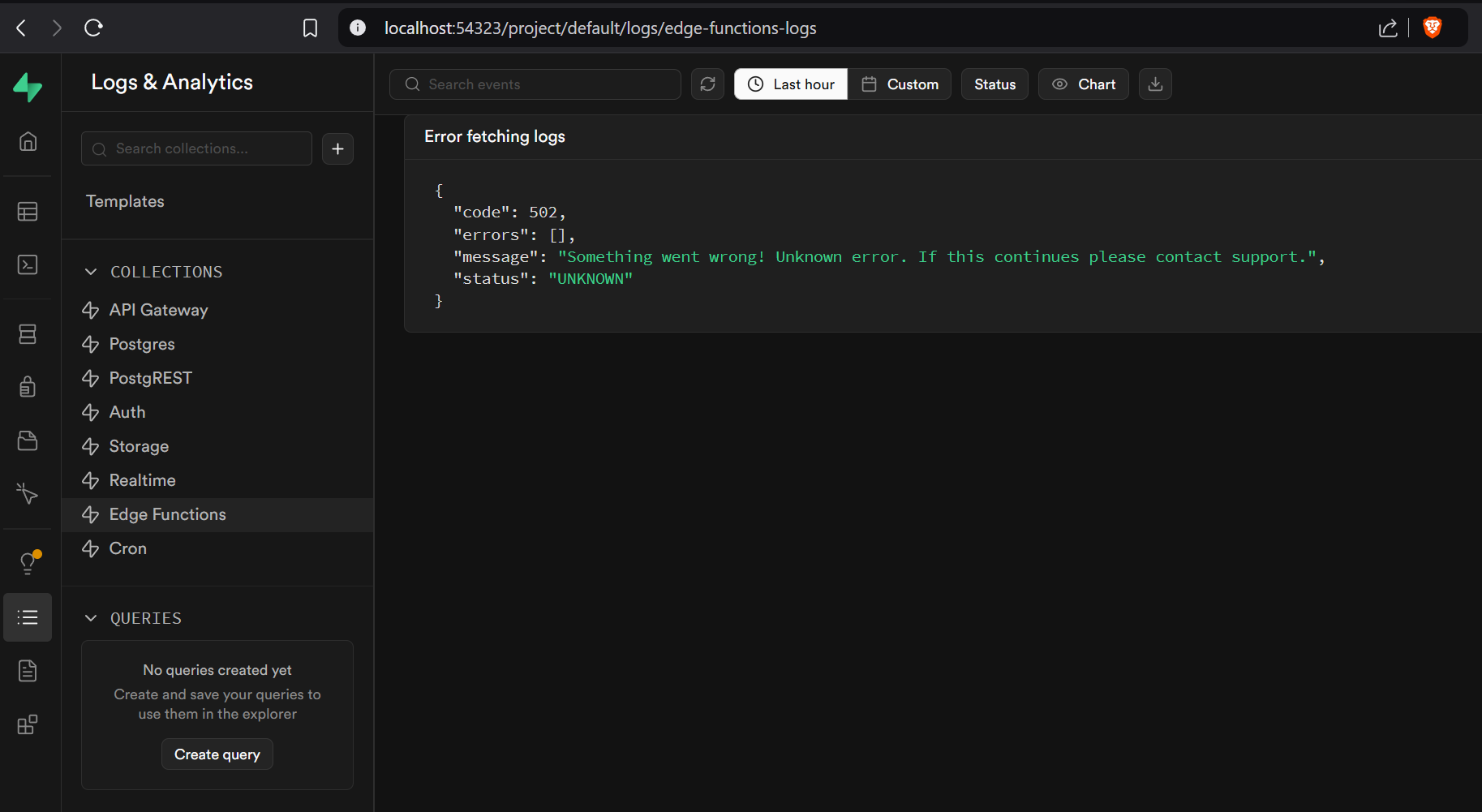
Task: Open the Integrations sidebar icon
Action: pos(28,724)
